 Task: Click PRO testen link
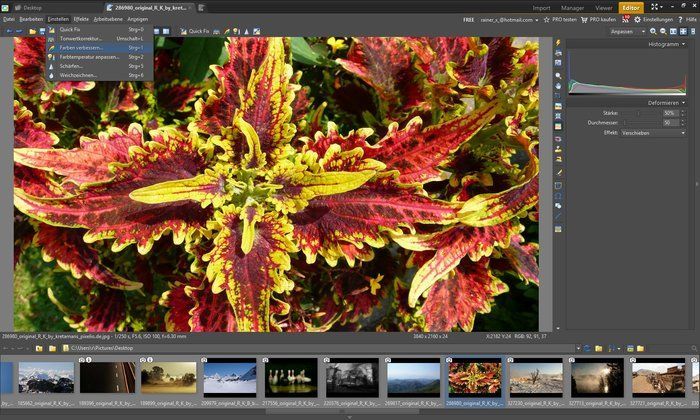point(560,20)
